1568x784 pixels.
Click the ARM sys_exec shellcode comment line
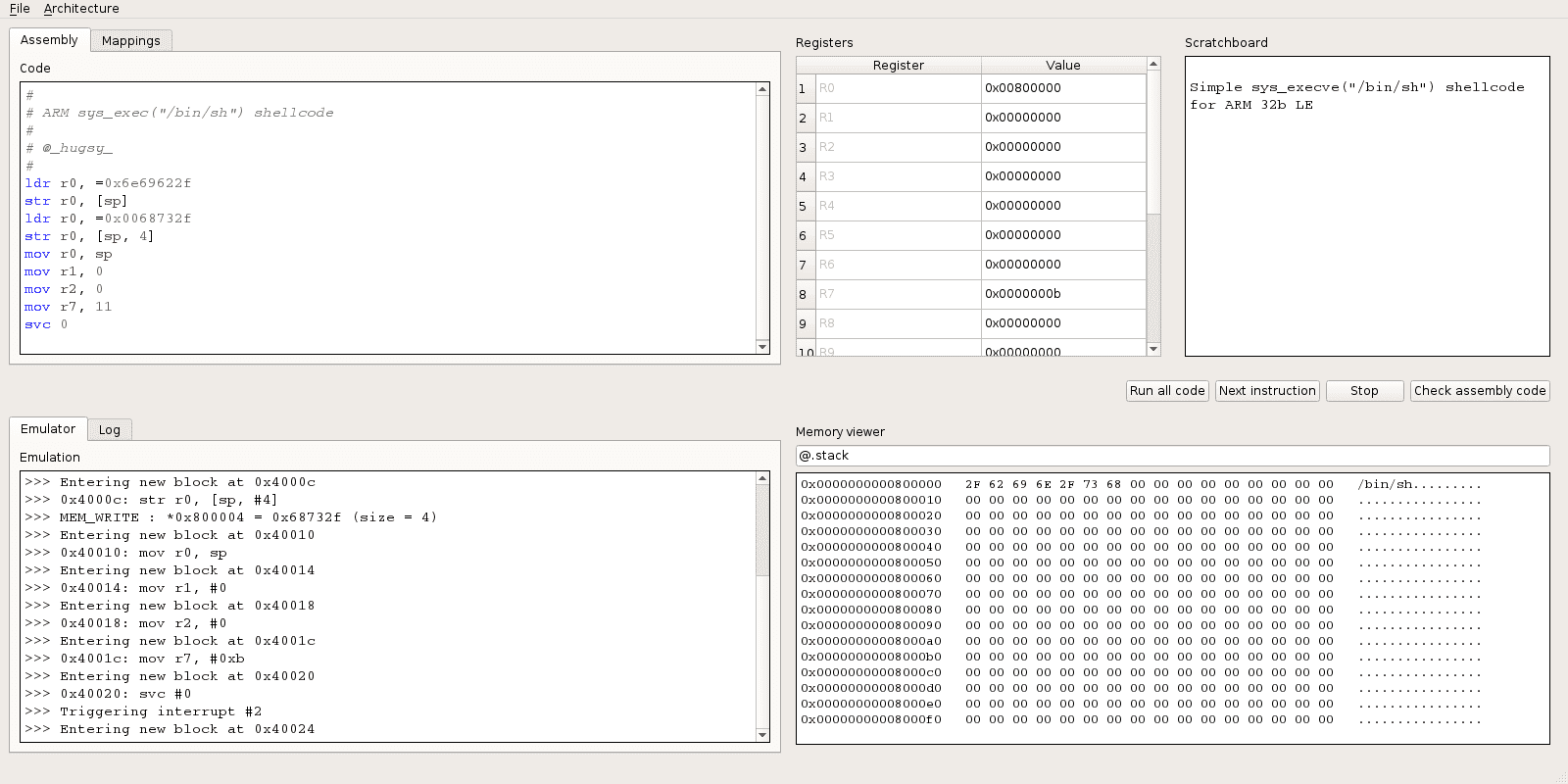point(179,113)
